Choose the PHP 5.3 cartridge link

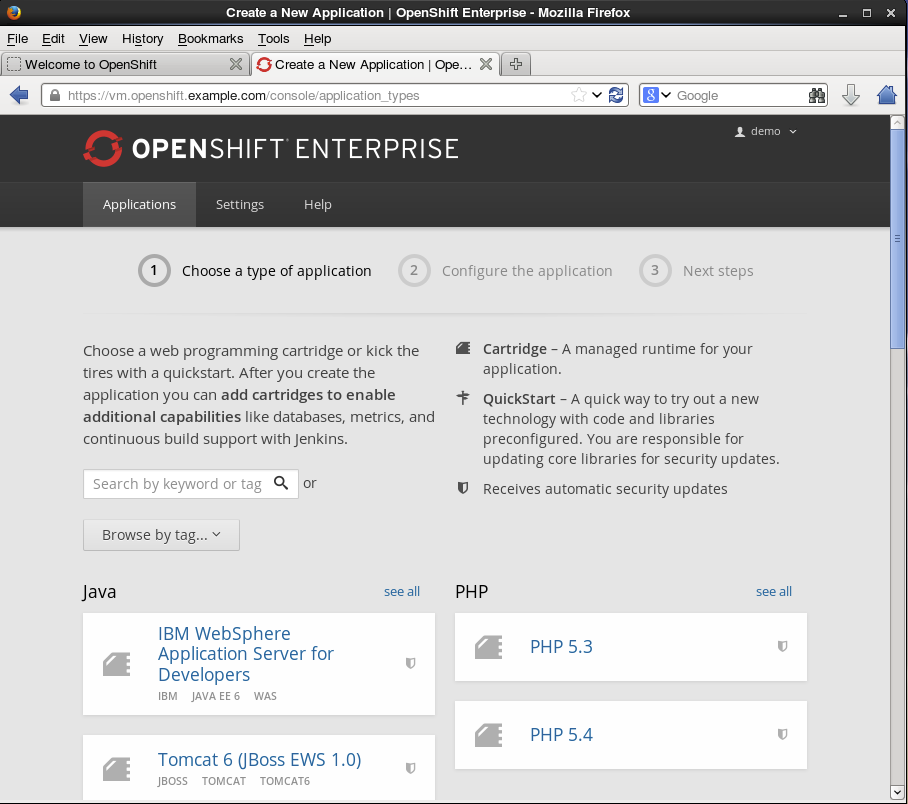tap(561, 646)
